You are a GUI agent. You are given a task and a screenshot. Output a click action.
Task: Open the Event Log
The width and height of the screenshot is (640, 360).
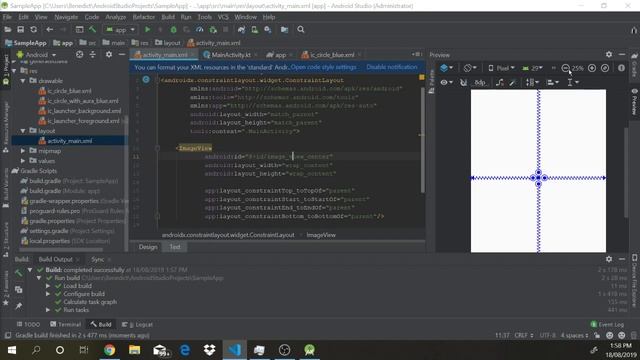coord(607,324)
